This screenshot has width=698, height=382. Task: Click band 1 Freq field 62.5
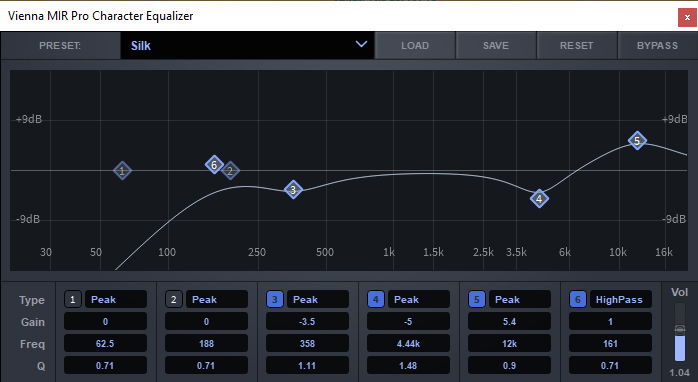coord(106,343)
